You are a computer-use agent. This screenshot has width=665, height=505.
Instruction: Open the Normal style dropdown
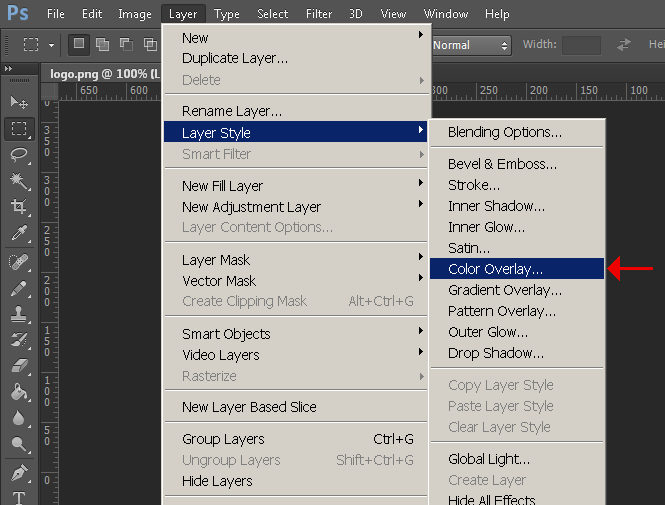coord(471,45)
